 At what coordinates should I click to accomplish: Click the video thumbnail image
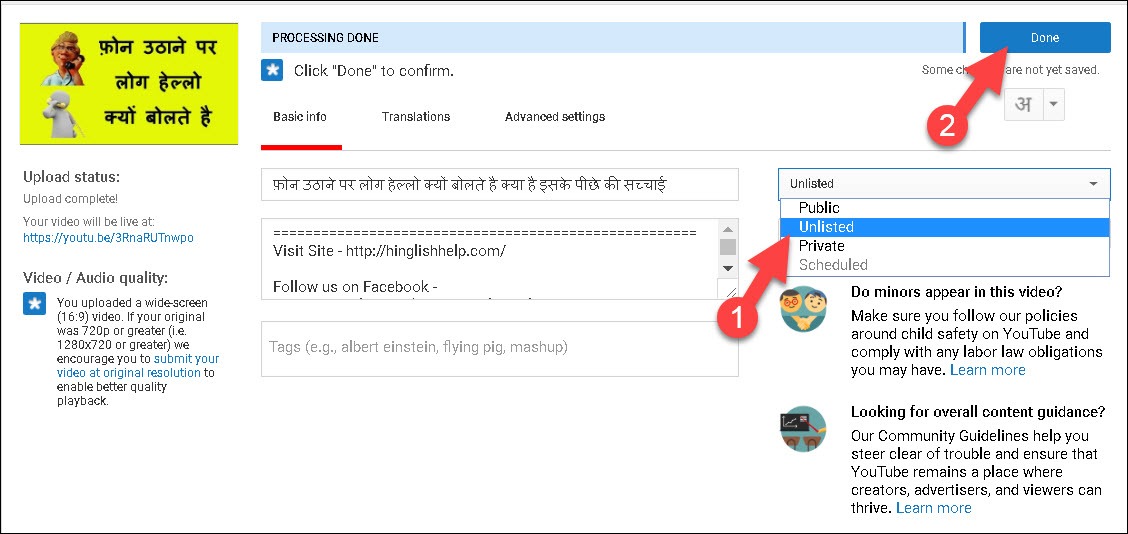pyautogui.click(x=129, y=84)
